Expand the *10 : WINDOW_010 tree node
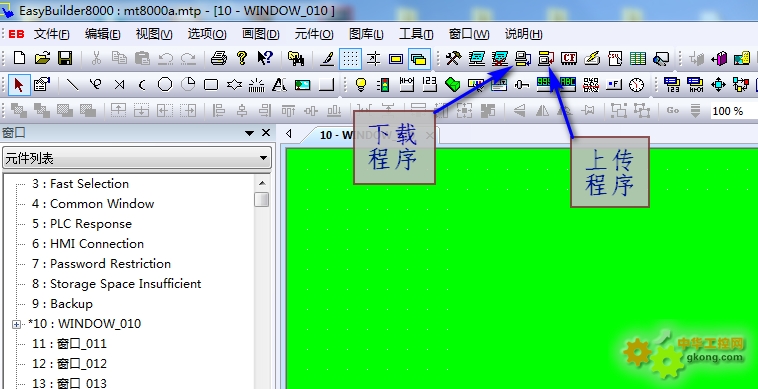The height and width of the screenshot is (389, 758). point(16,324)
